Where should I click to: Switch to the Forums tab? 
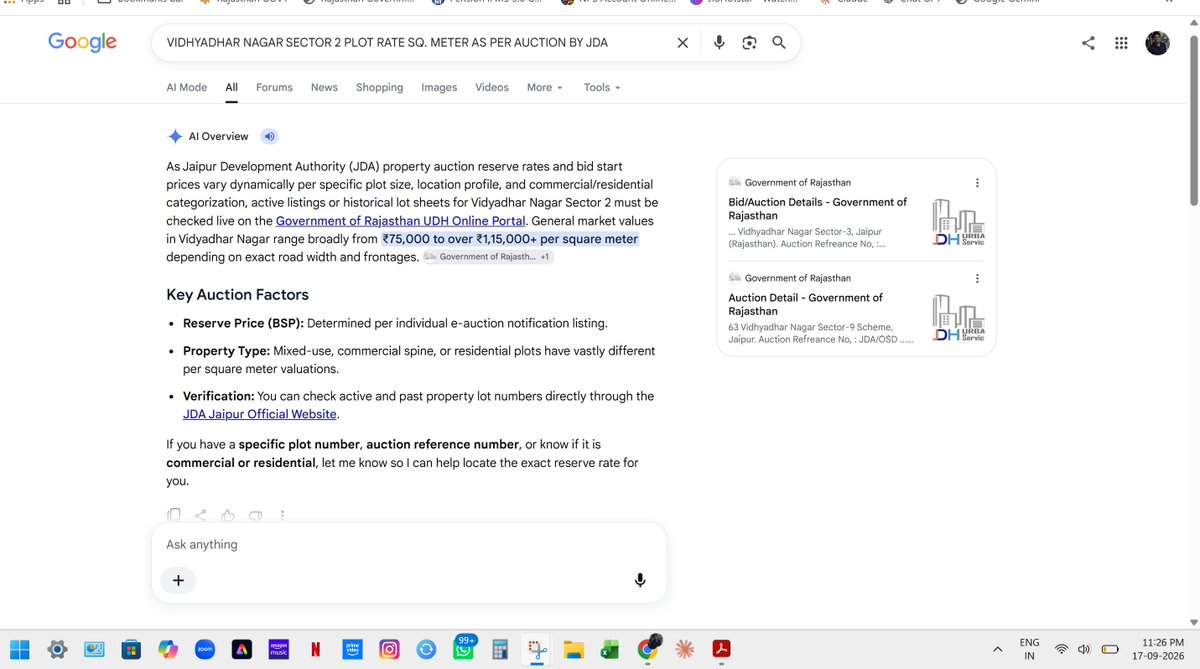(x=274, y=87)
